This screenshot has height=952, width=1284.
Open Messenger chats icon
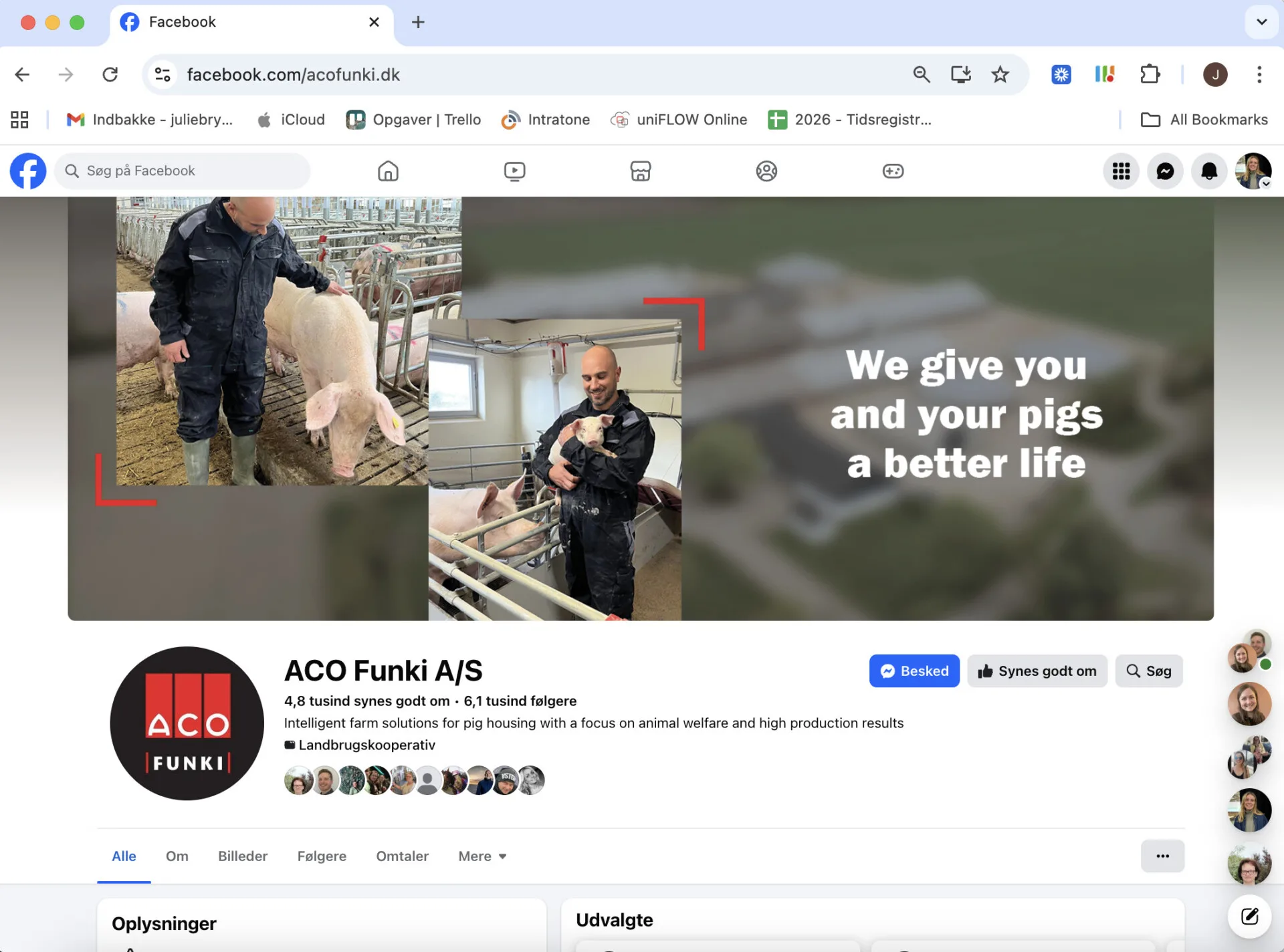coord(1166,171)
